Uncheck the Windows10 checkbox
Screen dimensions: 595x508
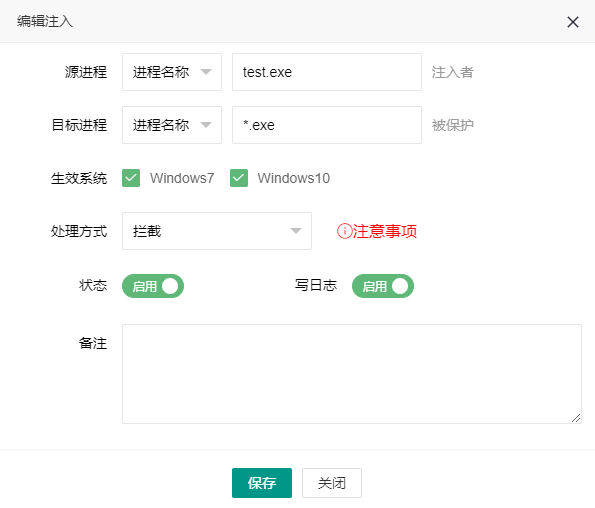coord(239,178)
